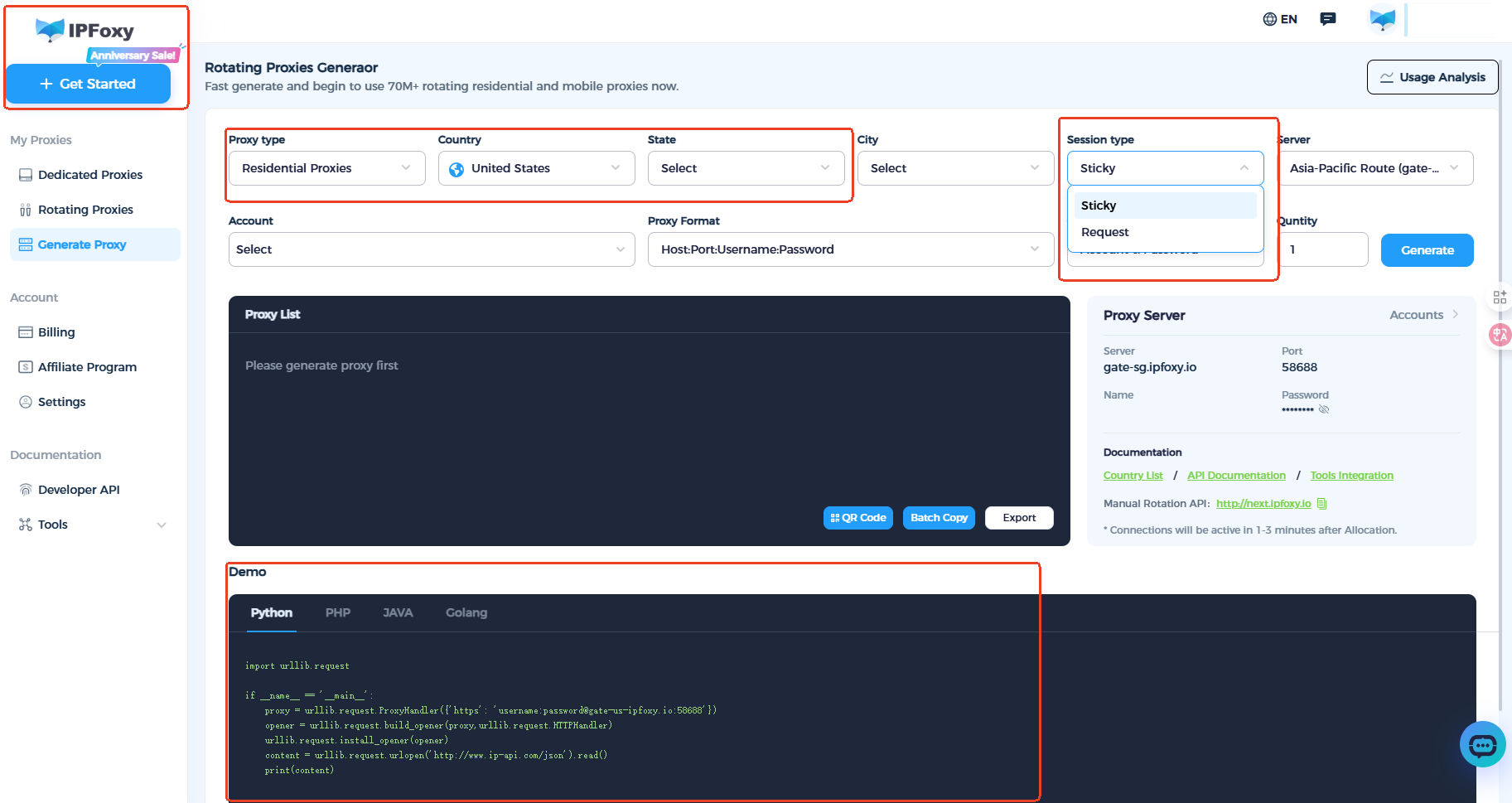This screenshot has height=803, width=1512.
Task: Click the Quantity input field
Action: tap(1323, 249)
